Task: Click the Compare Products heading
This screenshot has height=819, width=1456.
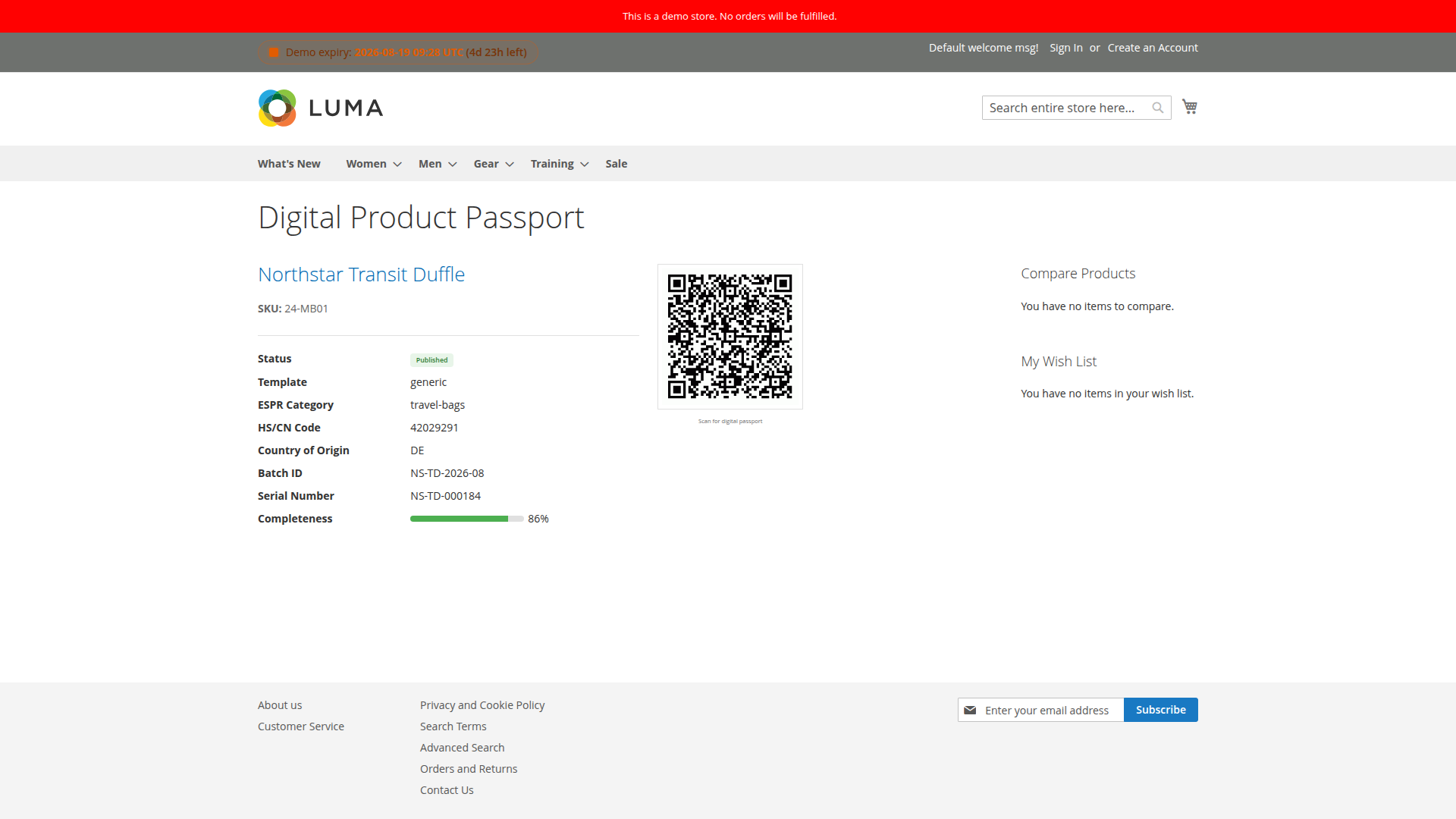Action: [1078, 274]
